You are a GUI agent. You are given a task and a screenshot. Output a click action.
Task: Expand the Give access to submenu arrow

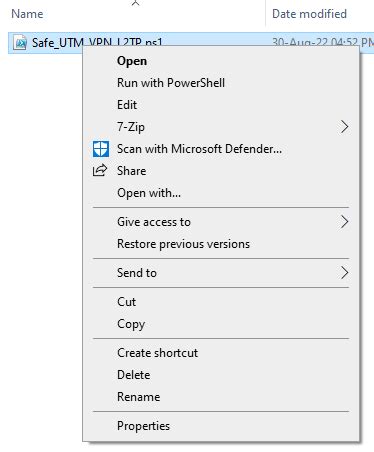tap(345, 222)
